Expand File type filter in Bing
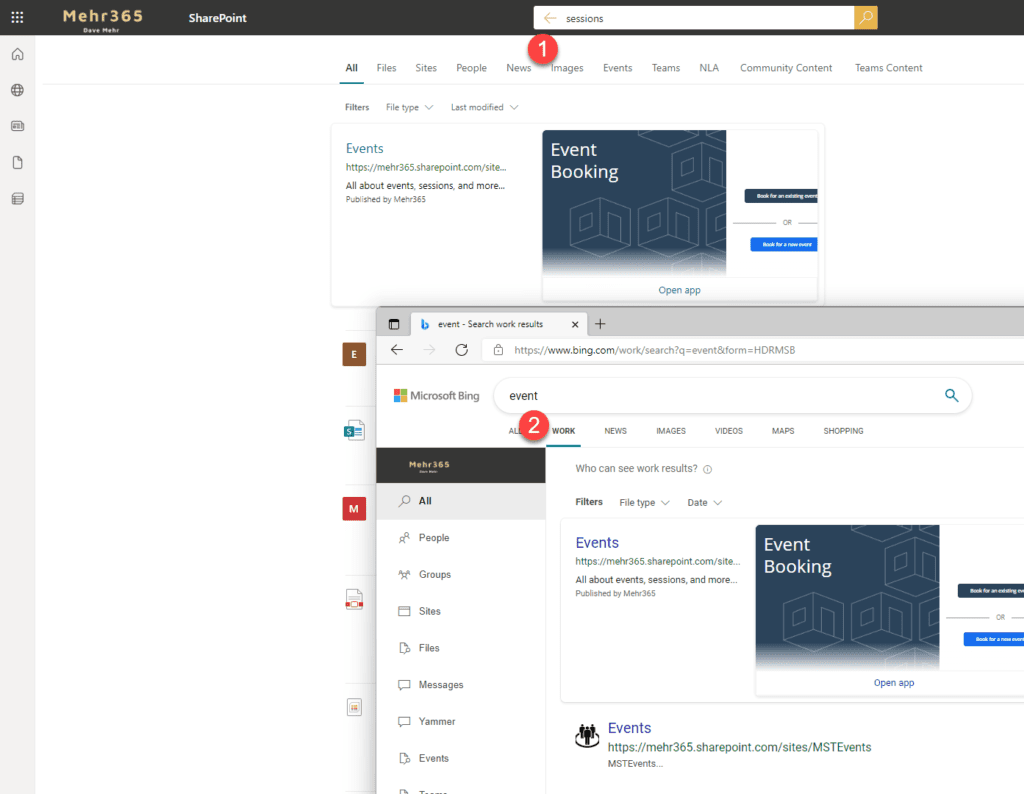 [645, 502]
